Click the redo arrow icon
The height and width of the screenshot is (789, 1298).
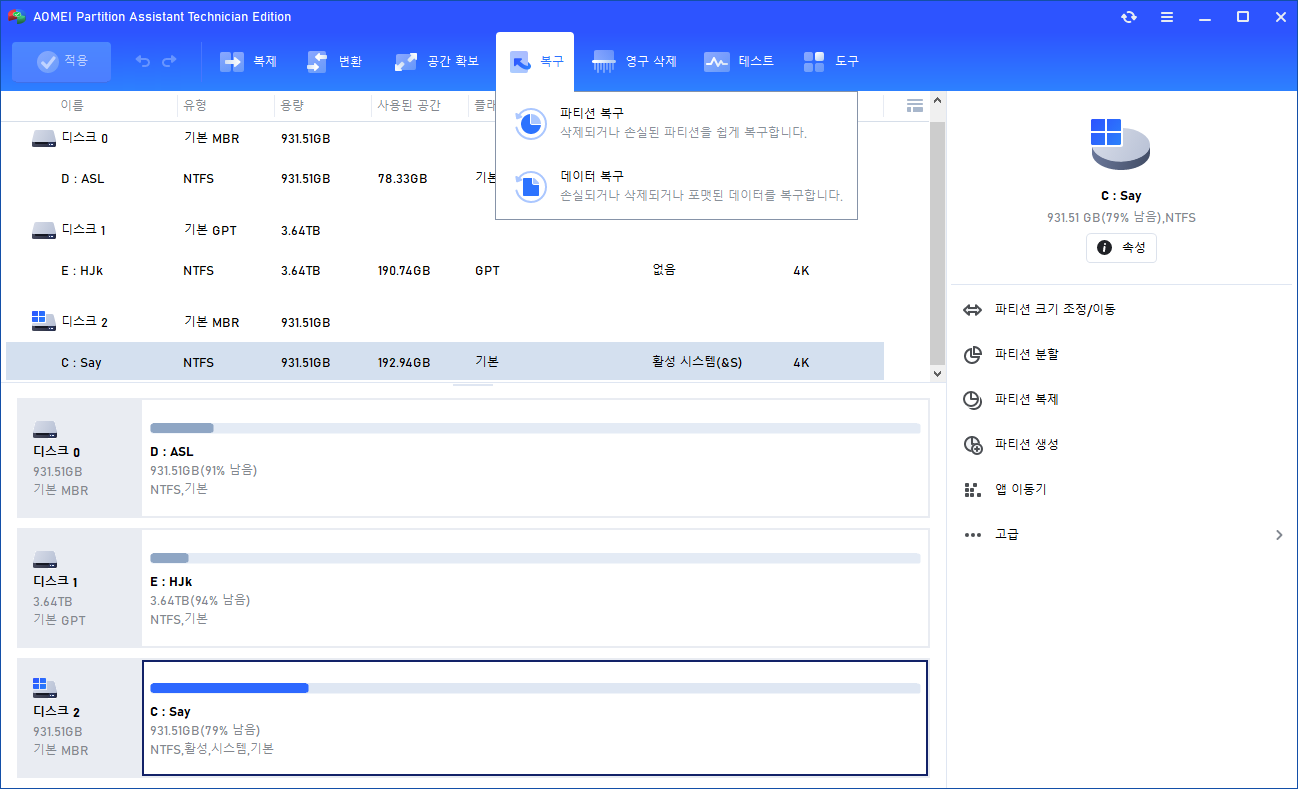[169, 62]
